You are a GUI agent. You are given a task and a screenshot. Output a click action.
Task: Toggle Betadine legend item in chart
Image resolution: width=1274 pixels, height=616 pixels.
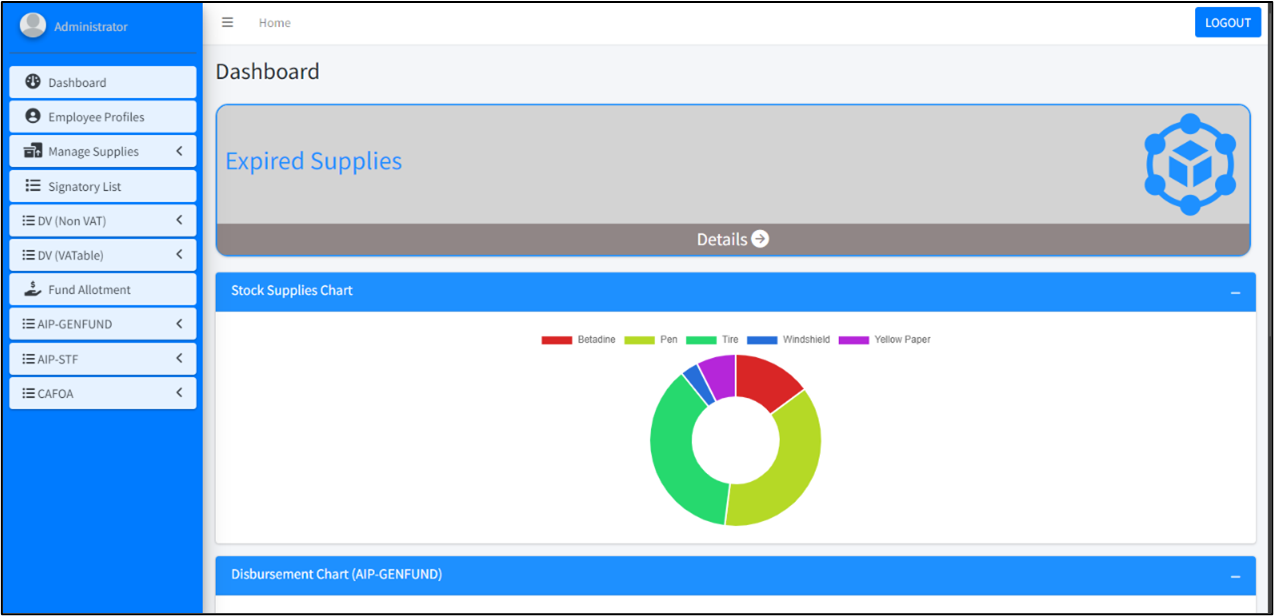point(578,340)
